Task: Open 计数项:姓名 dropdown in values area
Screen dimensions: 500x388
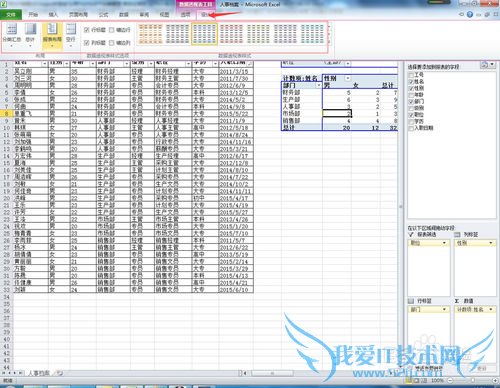Action: click(x=491, y=310)
